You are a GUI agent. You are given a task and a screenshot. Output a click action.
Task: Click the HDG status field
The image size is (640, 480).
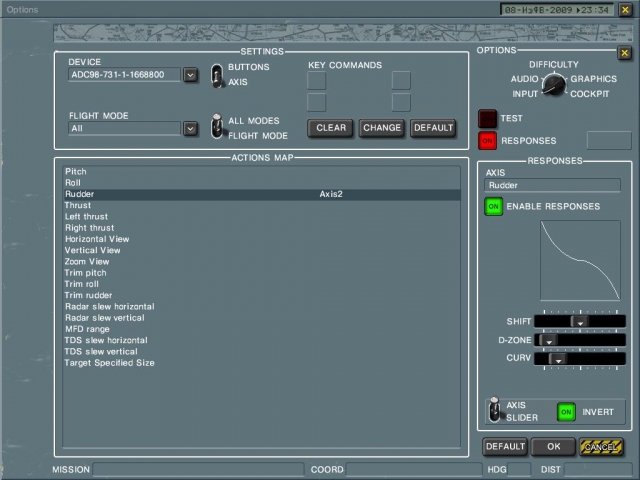519,470
